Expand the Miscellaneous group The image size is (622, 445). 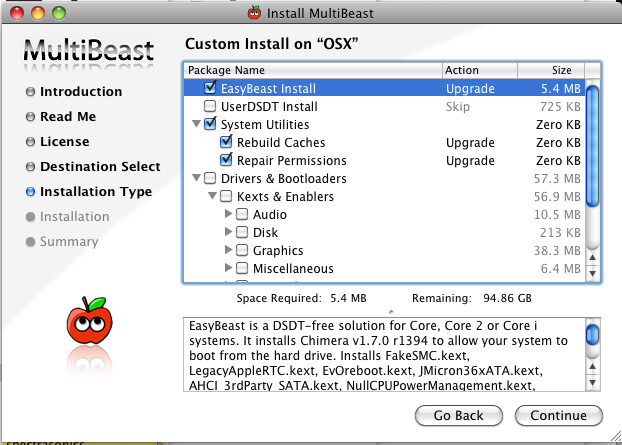coord(228,268)
